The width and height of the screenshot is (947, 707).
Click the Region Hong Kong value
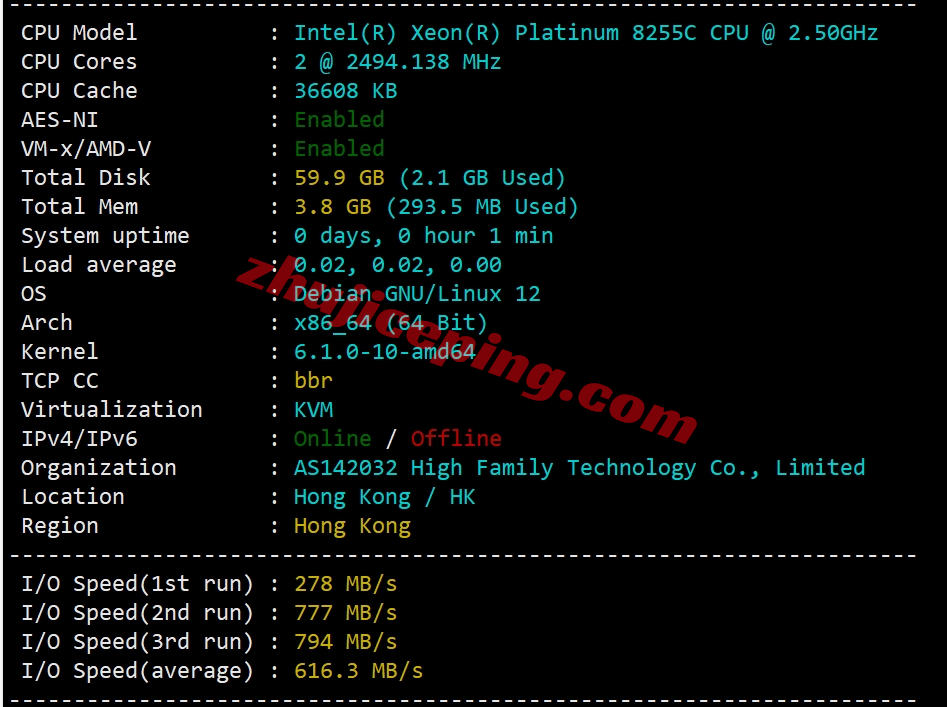352,526
